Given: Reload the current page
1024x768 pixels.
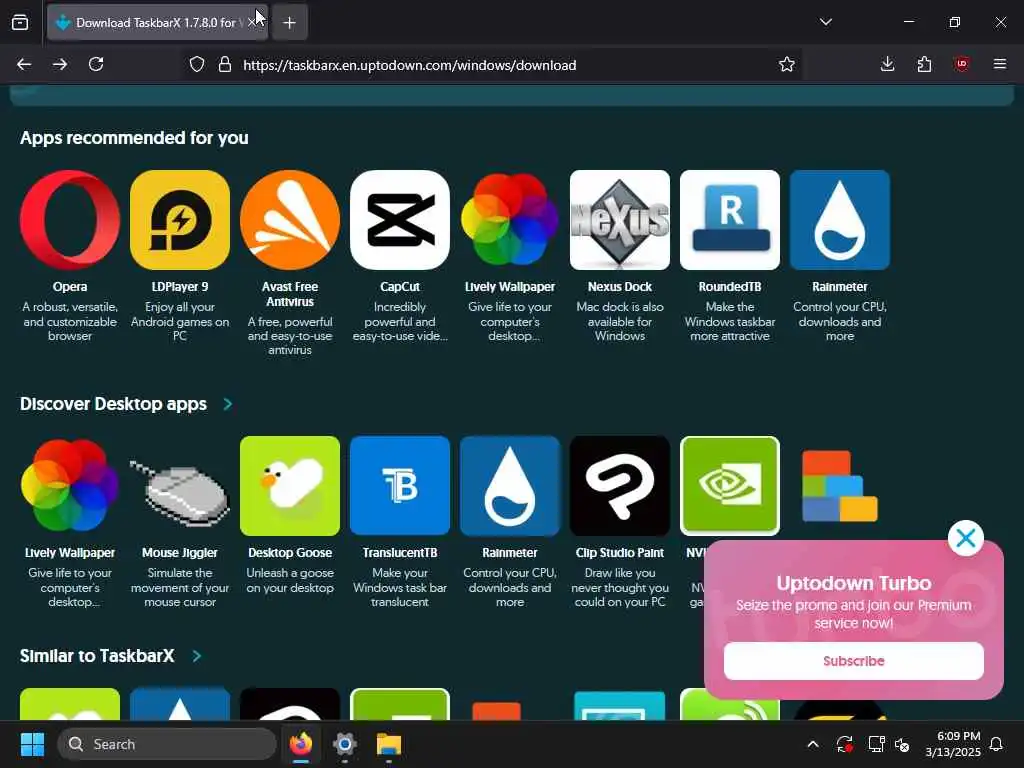Looking at the screenshot, I should click(96, 65).
